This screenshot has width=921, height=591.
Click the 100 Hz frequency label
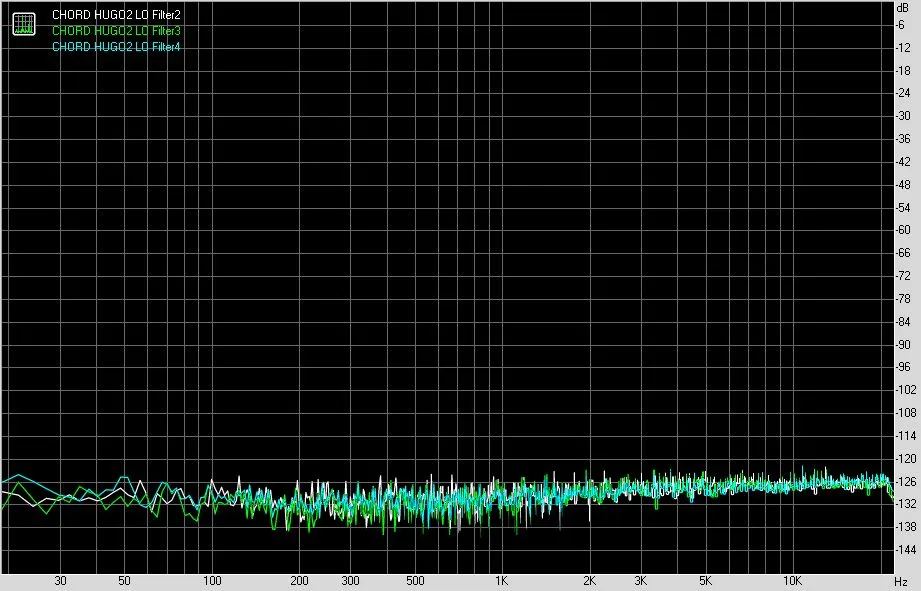[x=212, y=581]
